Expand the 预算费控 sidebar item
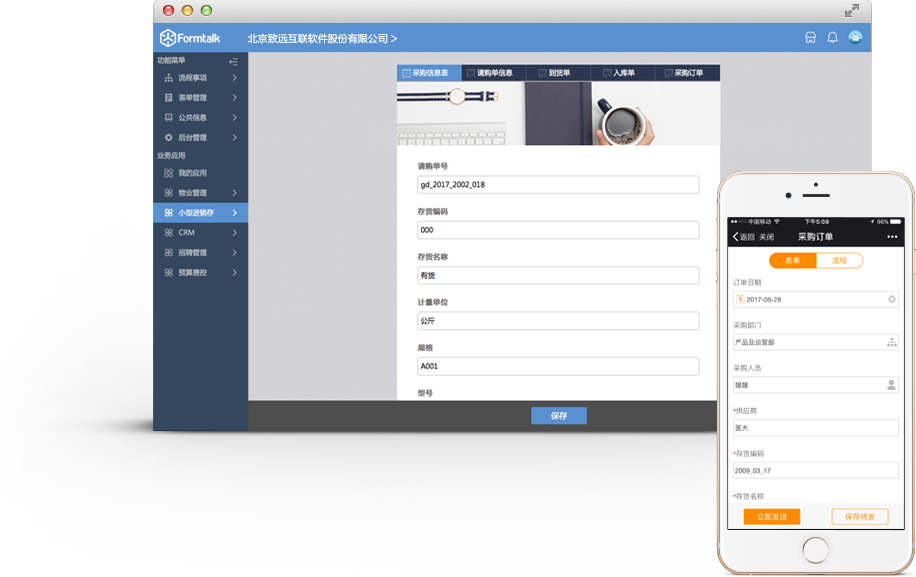Image resolution: width=916 pixels, height=577 pixels. click(200, 272)
